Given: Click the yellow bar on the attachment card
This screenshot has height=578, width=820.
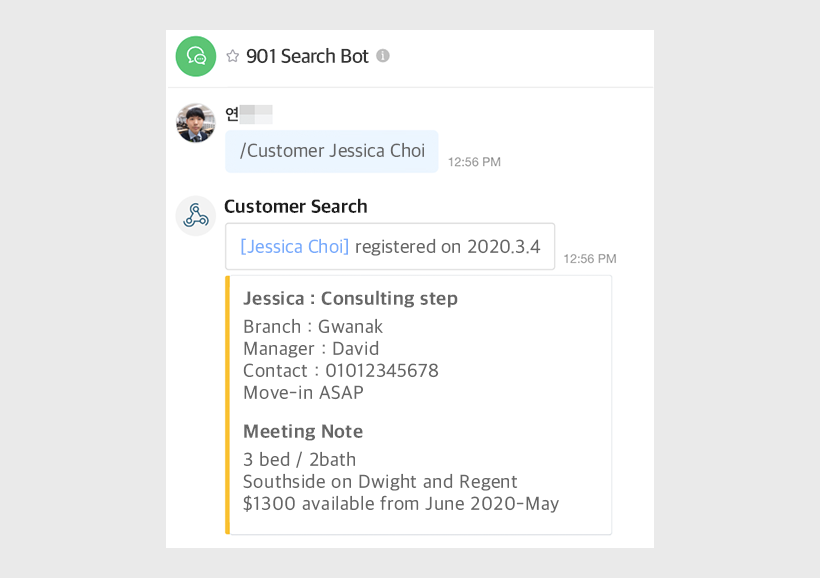Looking at the screenshot, I should [x=228, y=405].
